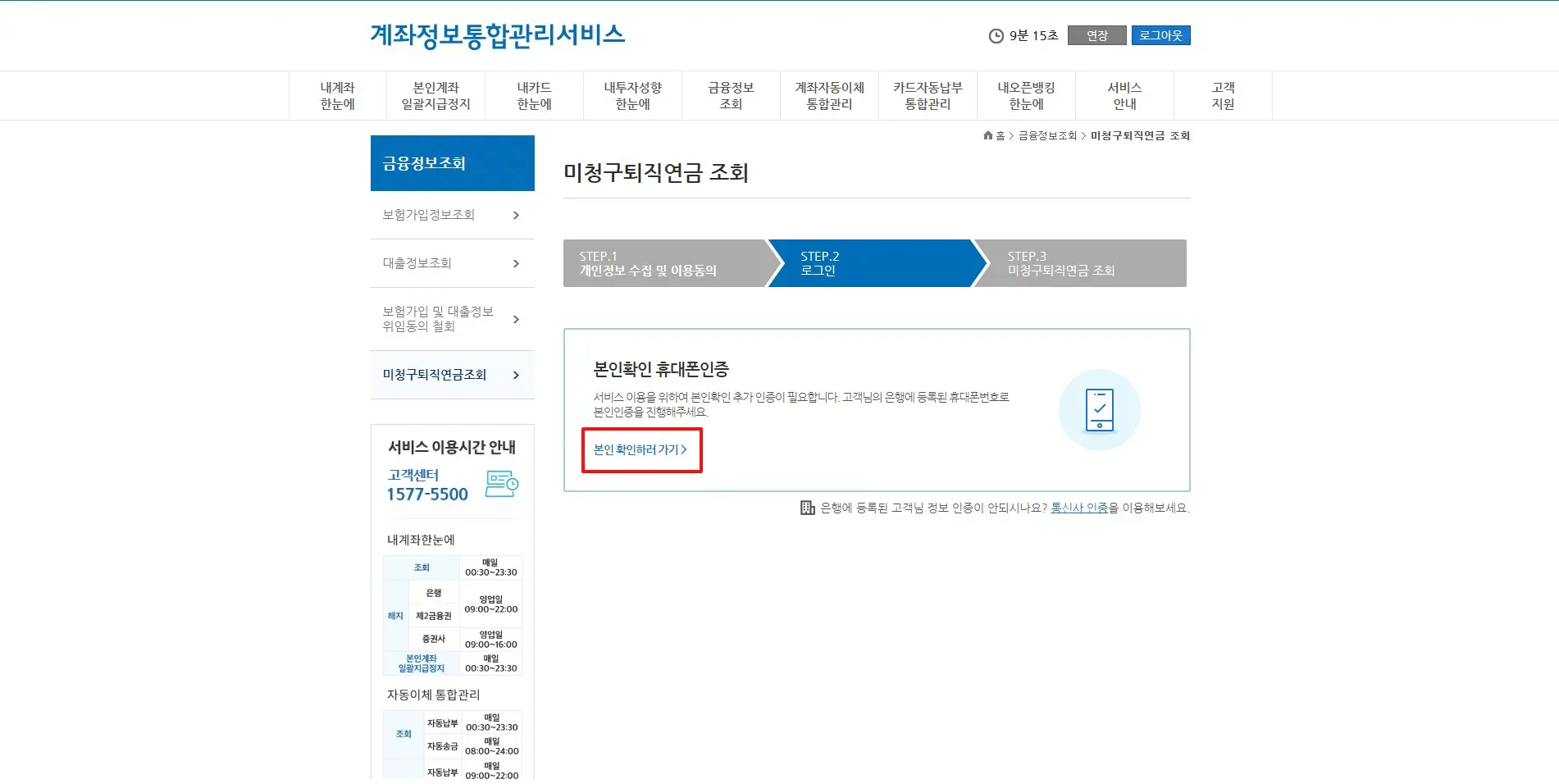Select 미청구퇴직연금조회 in sidebar
The height and width of the screenshot is (784, 1559).
453,375
